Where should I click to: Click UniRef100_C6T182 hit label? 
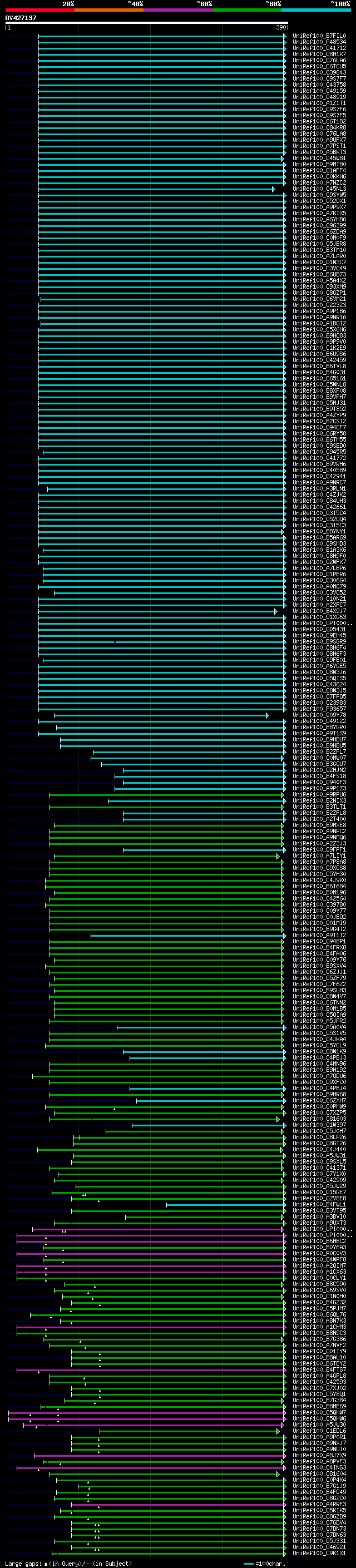319,122
